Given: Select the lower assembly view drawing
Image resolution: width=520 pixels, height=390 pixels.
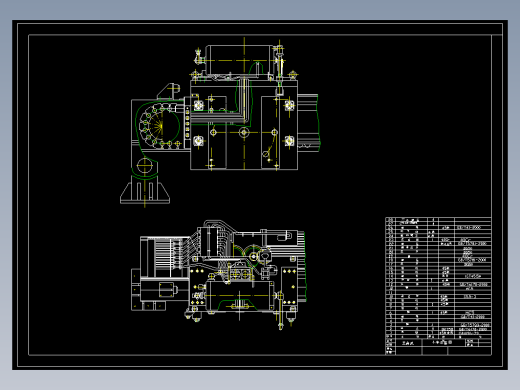Looking at the screenshot, I should point(219,275).
